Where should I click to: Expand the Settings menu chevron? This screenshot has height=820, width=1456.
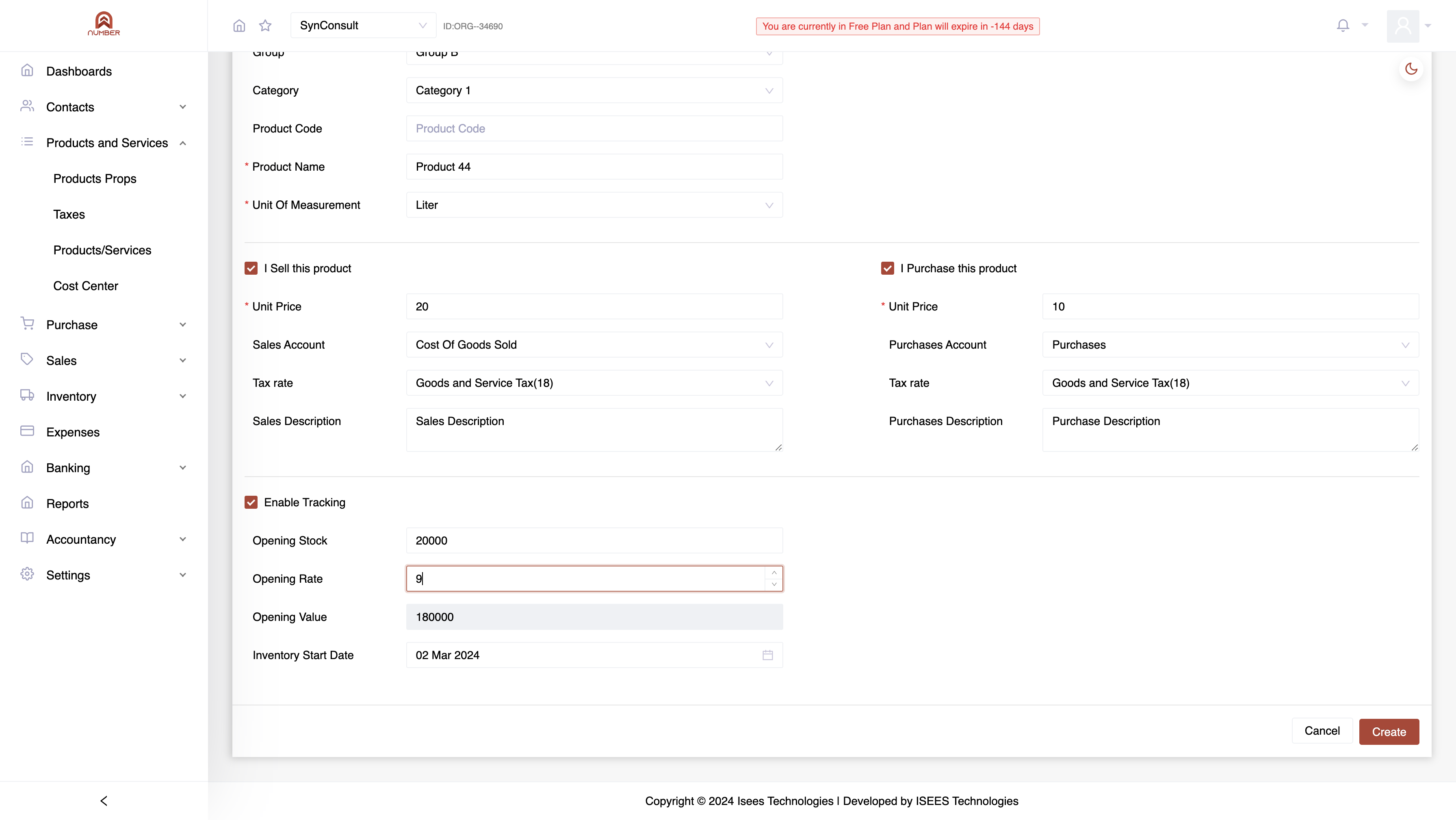tap(182, 575)
